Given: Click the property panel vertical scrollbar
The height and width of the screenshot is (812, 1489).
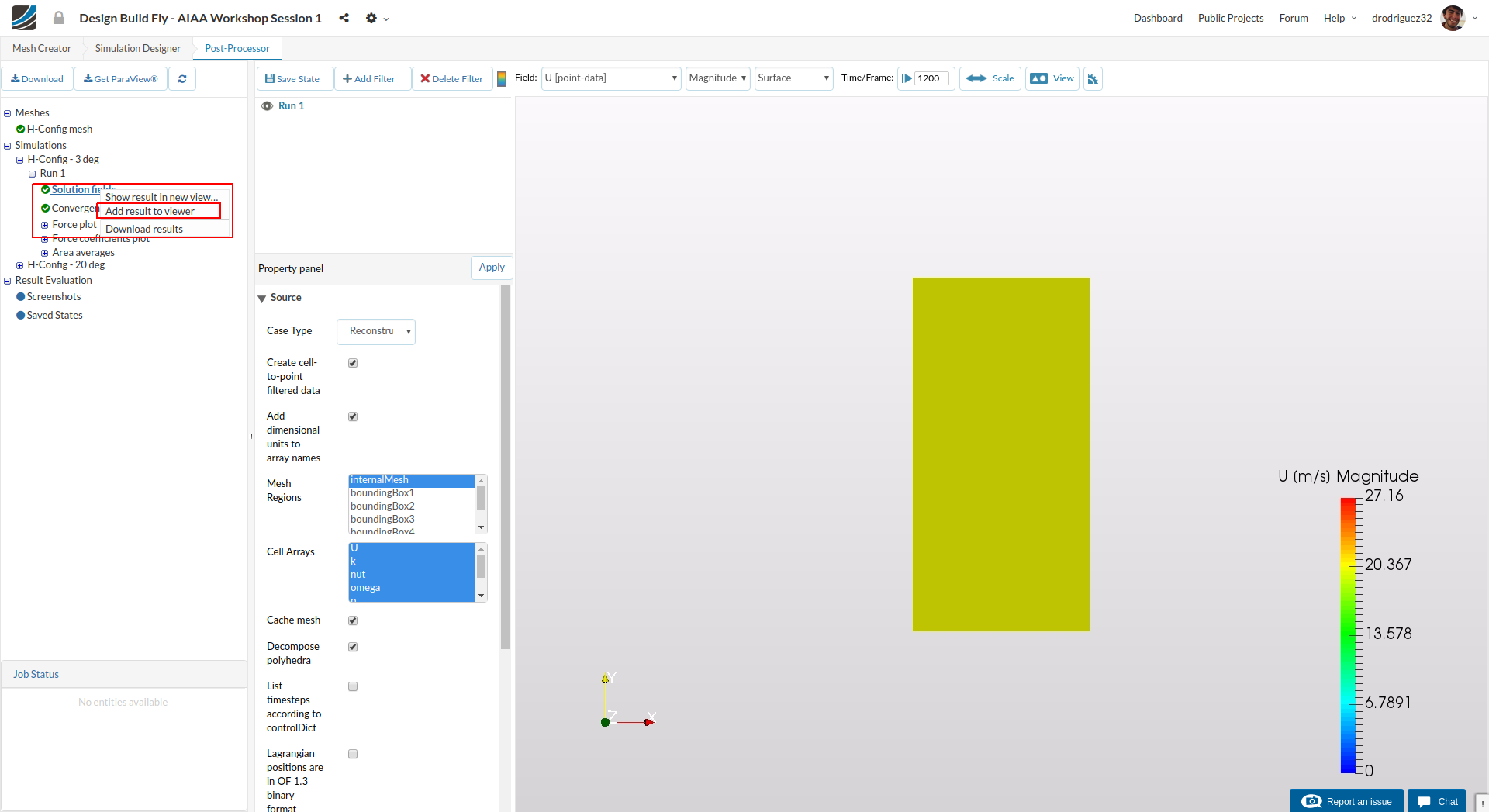Looking at the screenshot, I should [x=506, y=467].
